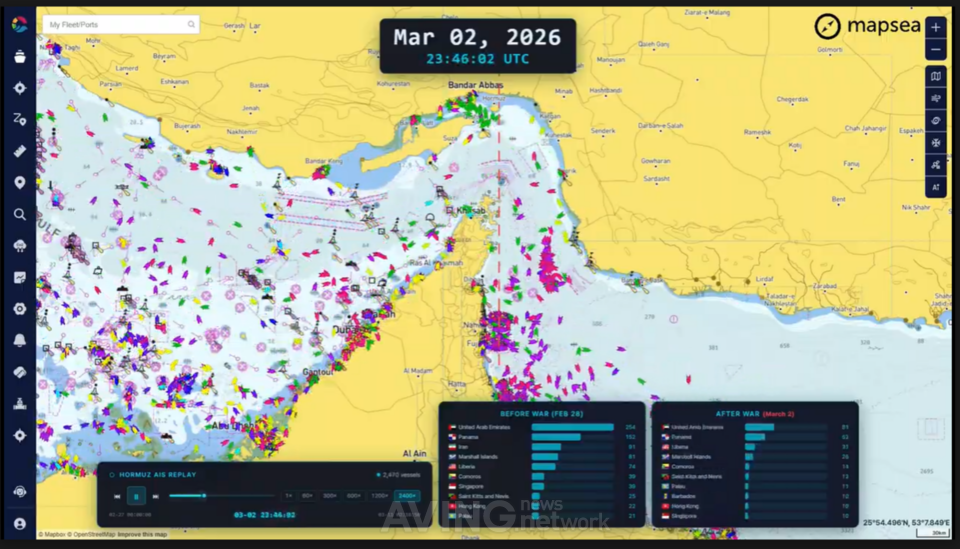
Task: Pause the Hormuz AIS replay
Action: (136, 496)
